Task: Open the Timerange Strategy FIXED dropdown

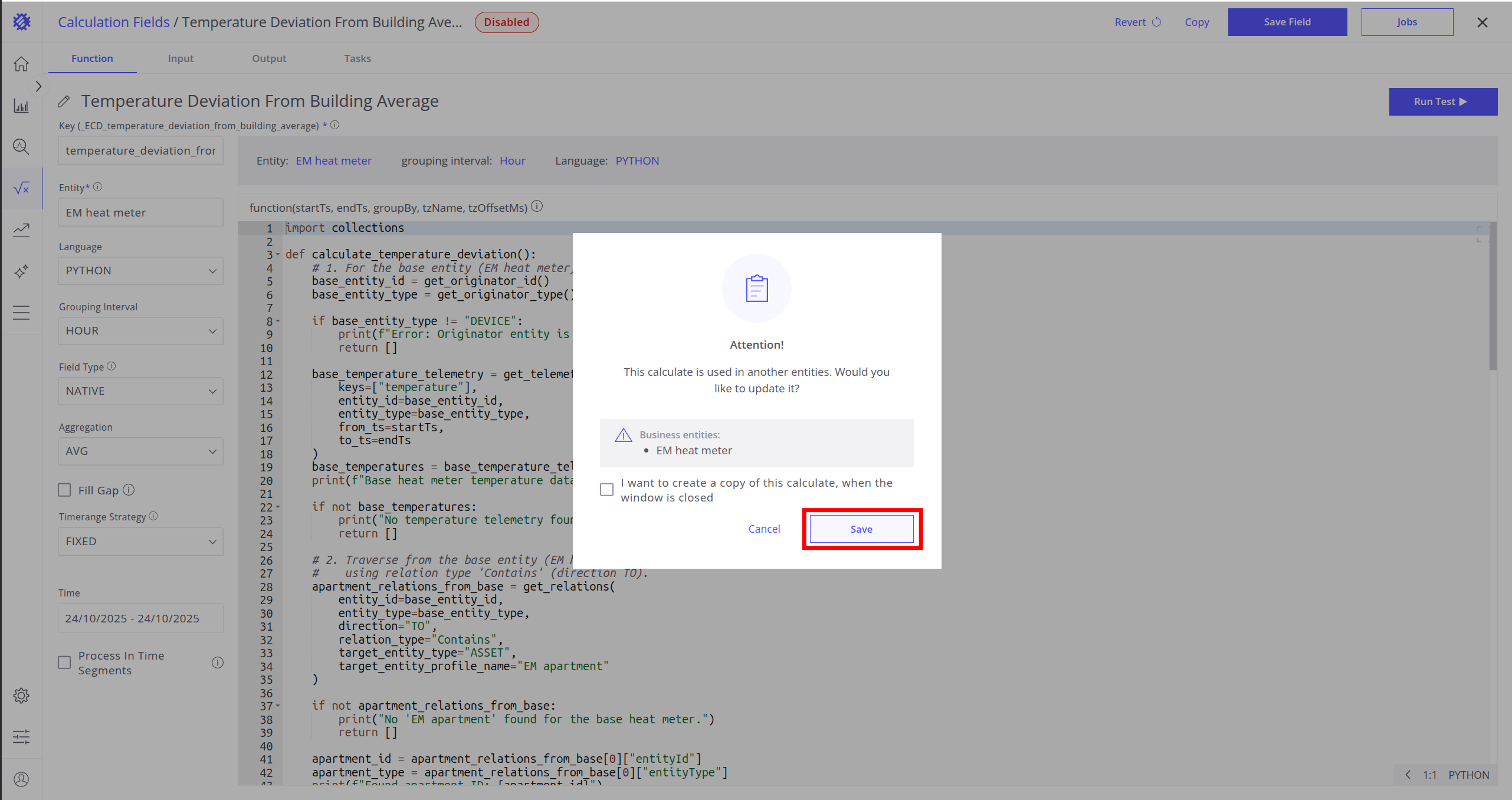Action: pyautogui.click(x=140, y=542)
